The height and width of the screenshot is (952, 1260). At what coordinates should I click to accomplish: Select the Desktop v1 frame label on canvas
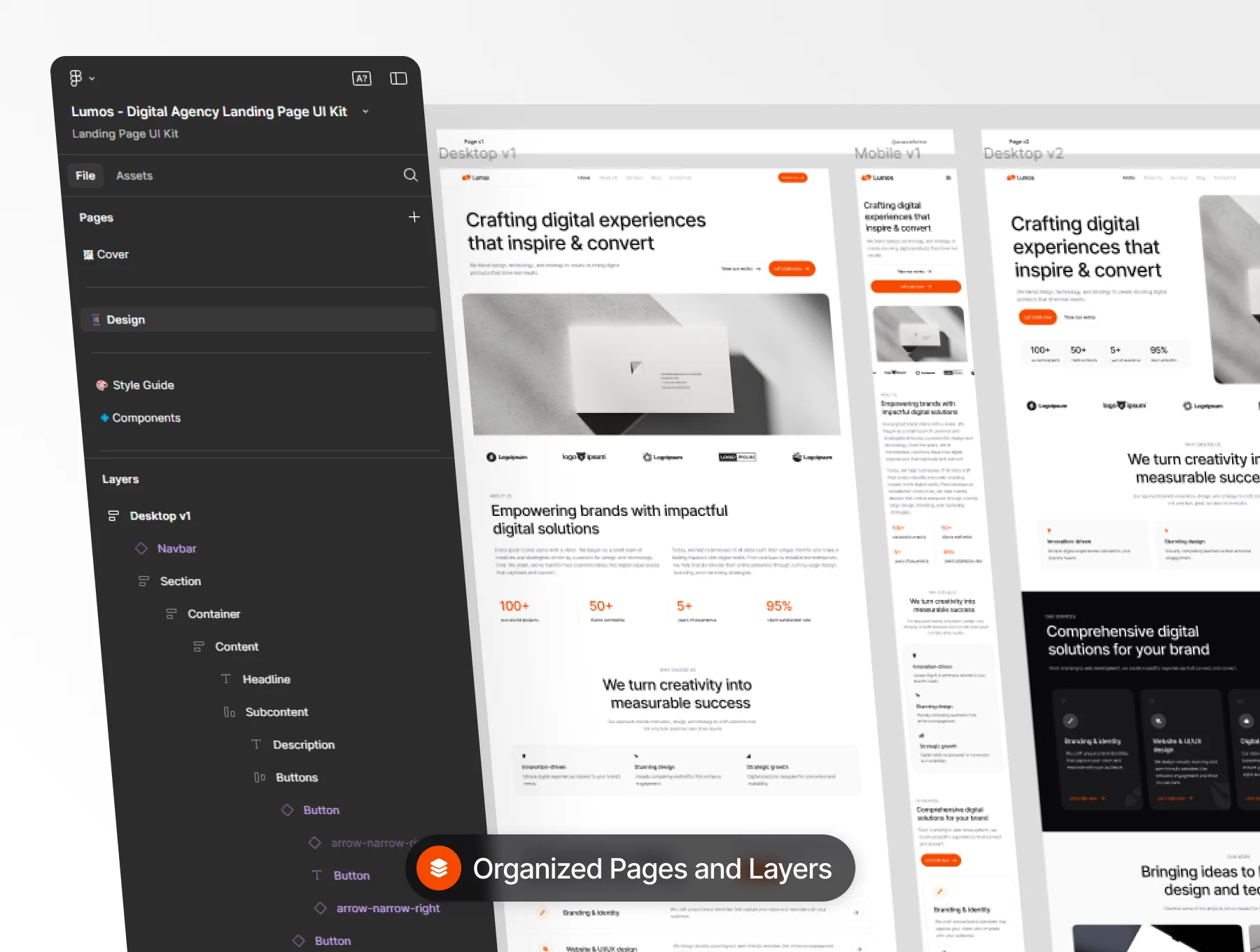(477, 153)
